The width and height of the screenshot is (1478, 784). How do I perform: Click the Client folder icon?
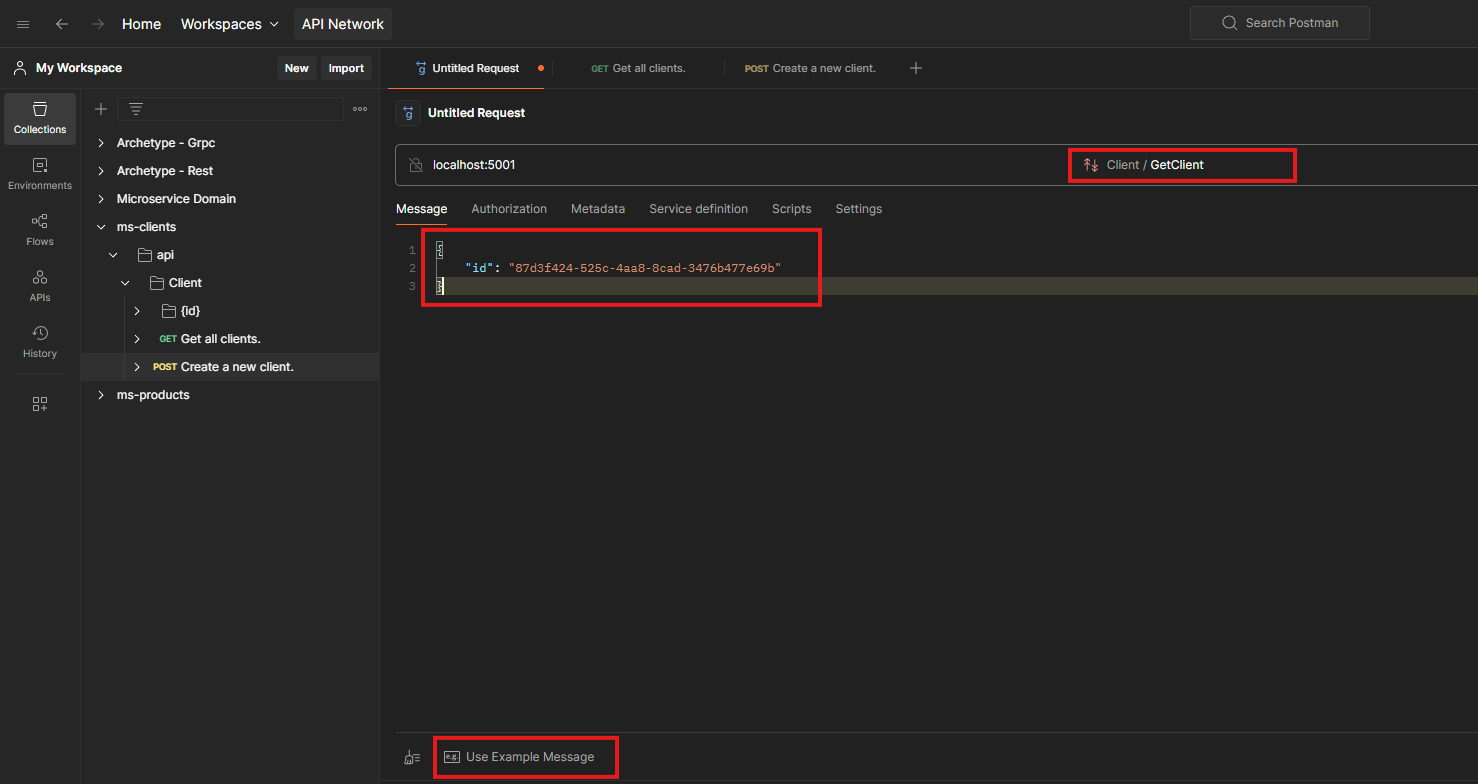click(157, 283)
